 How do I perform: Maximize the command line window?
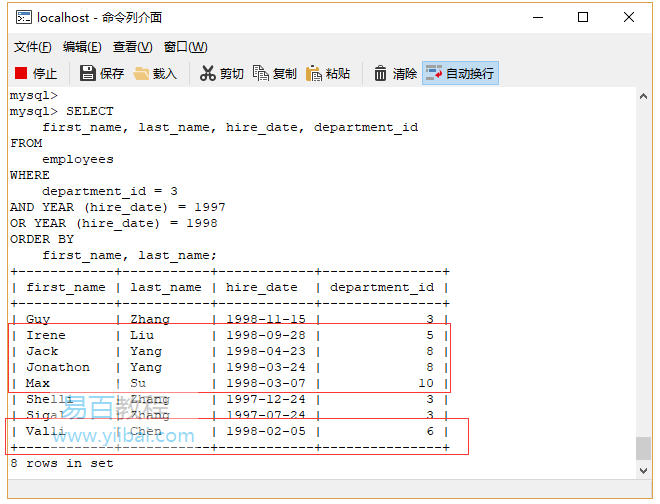(583, 17)
